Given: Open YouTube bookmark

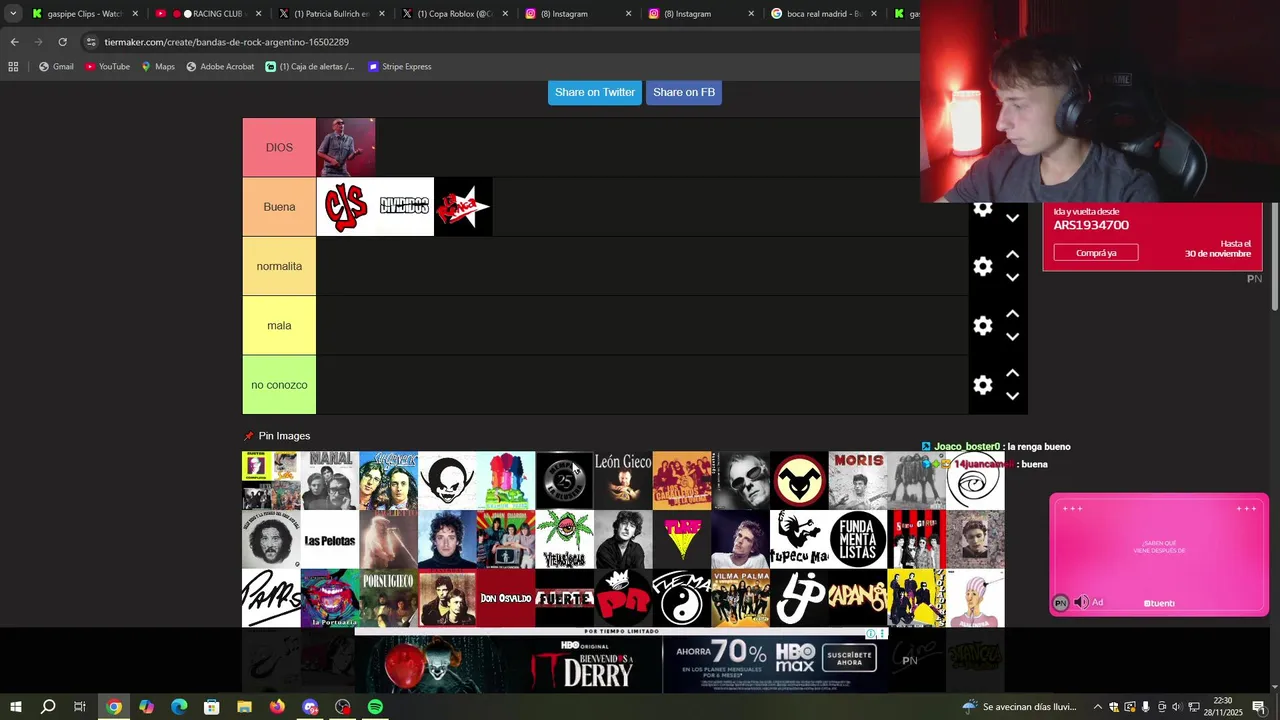Looking at the screenshot, I should pyautogui.click(x=107, y=67).
